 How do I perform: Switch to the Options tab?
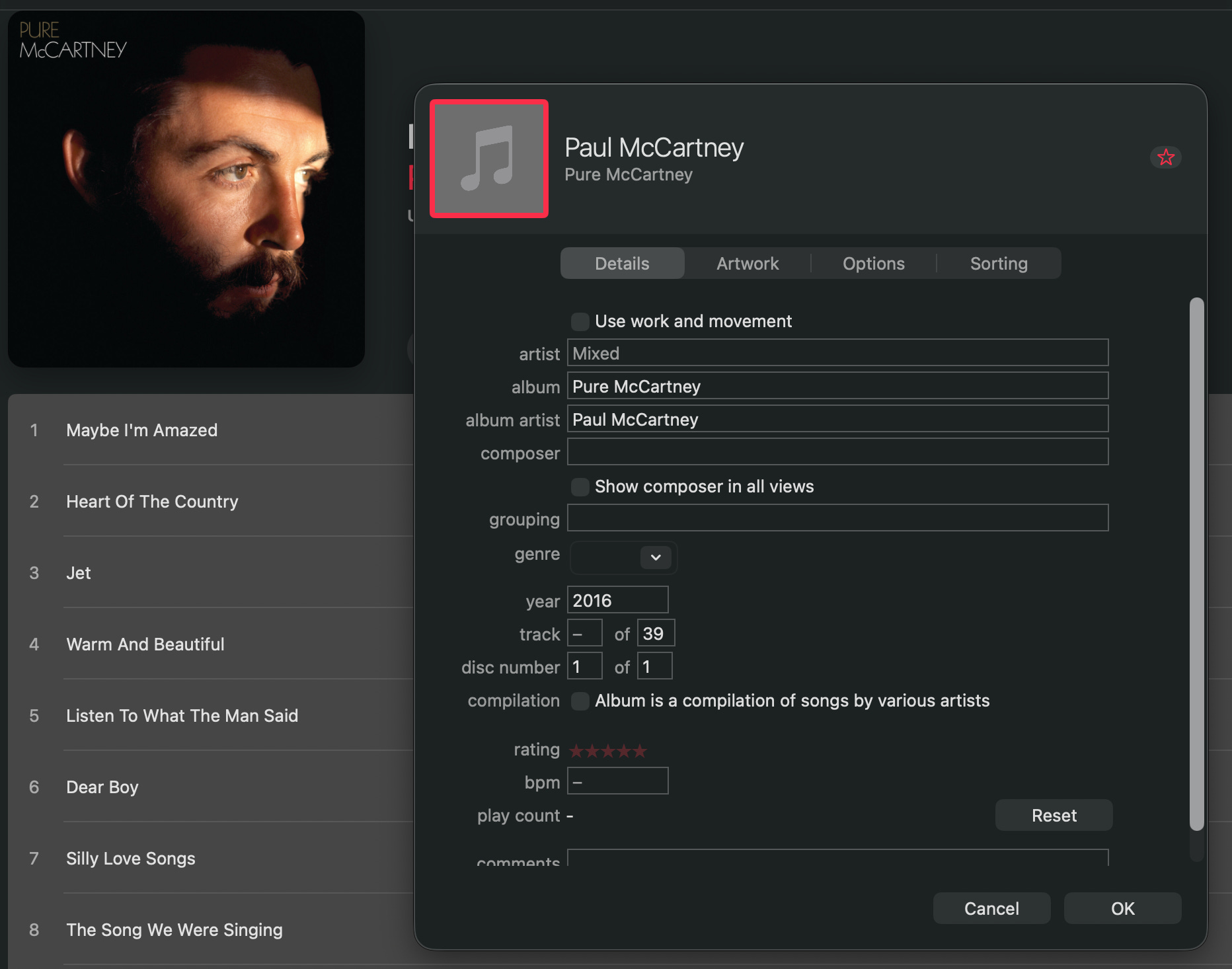pos(873,263)
